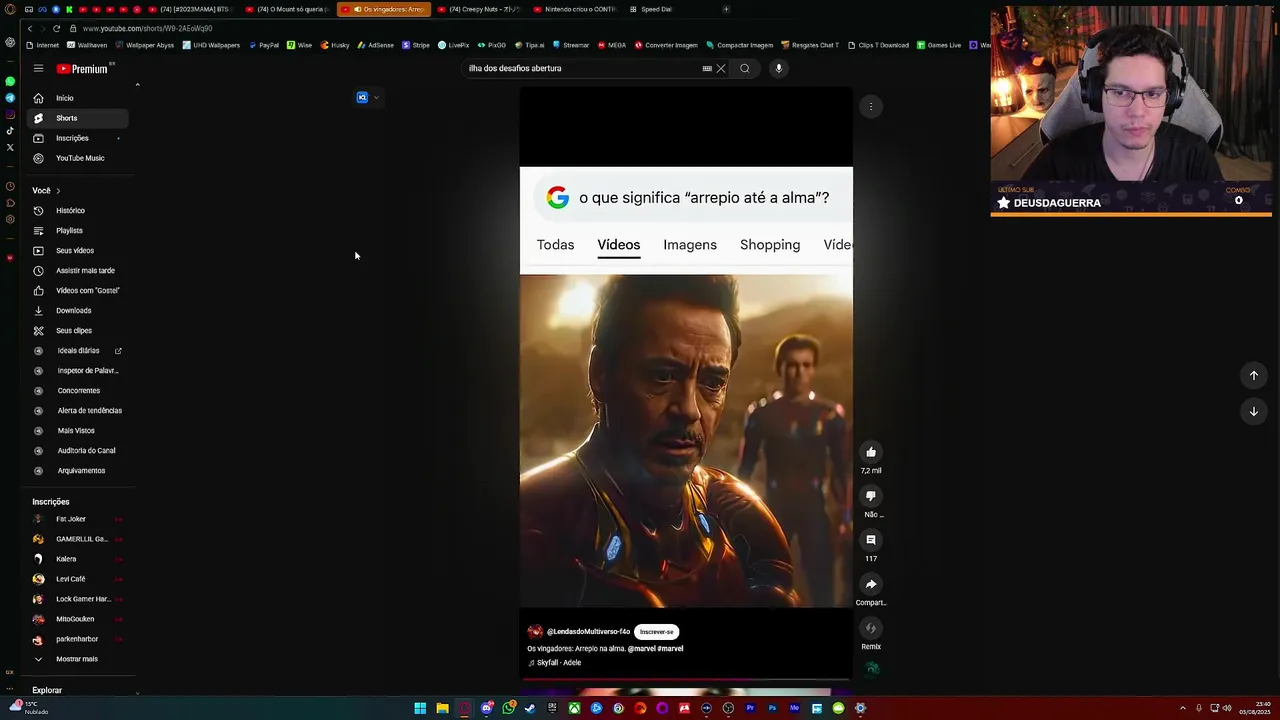This screenshot has height=720, width=1280.
Task: Open Ideais diárias external link
Action: (77, 351)
